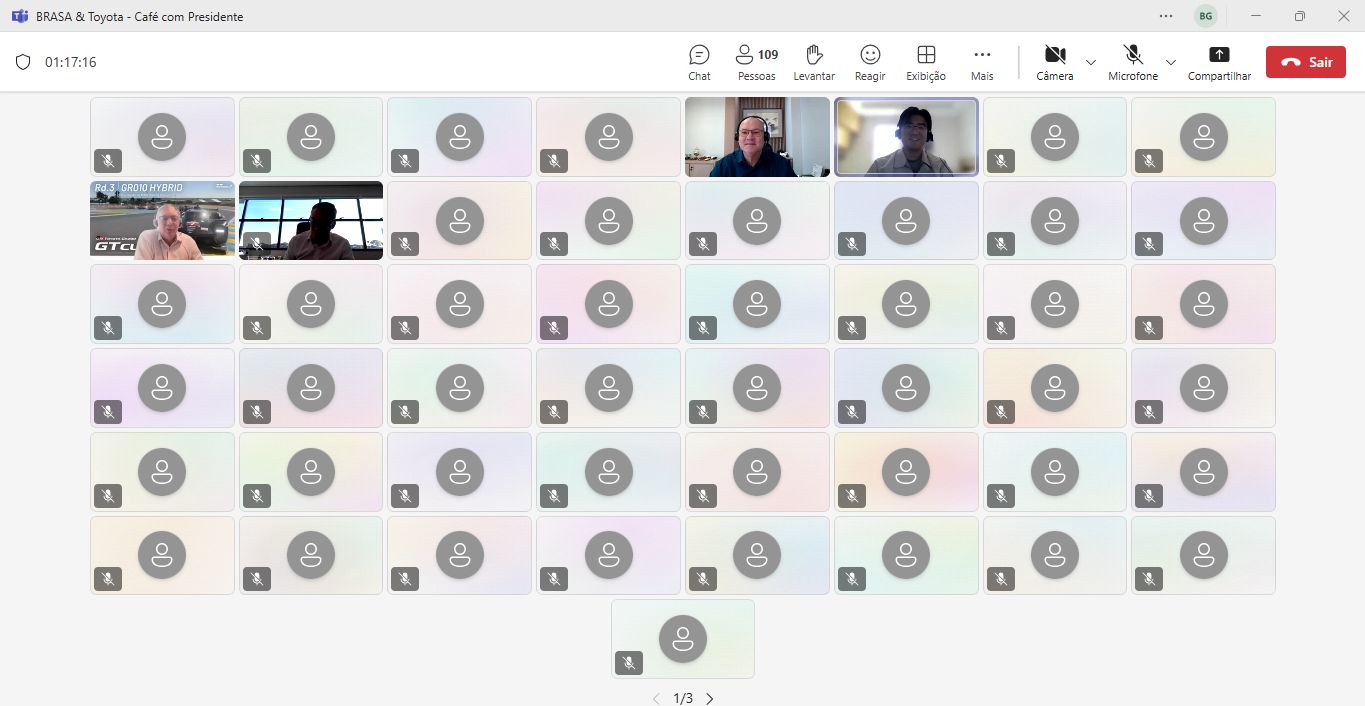Expand the Microfone options arrow
Viewport: 1365px width, 706px height.
click(1171, 62)
